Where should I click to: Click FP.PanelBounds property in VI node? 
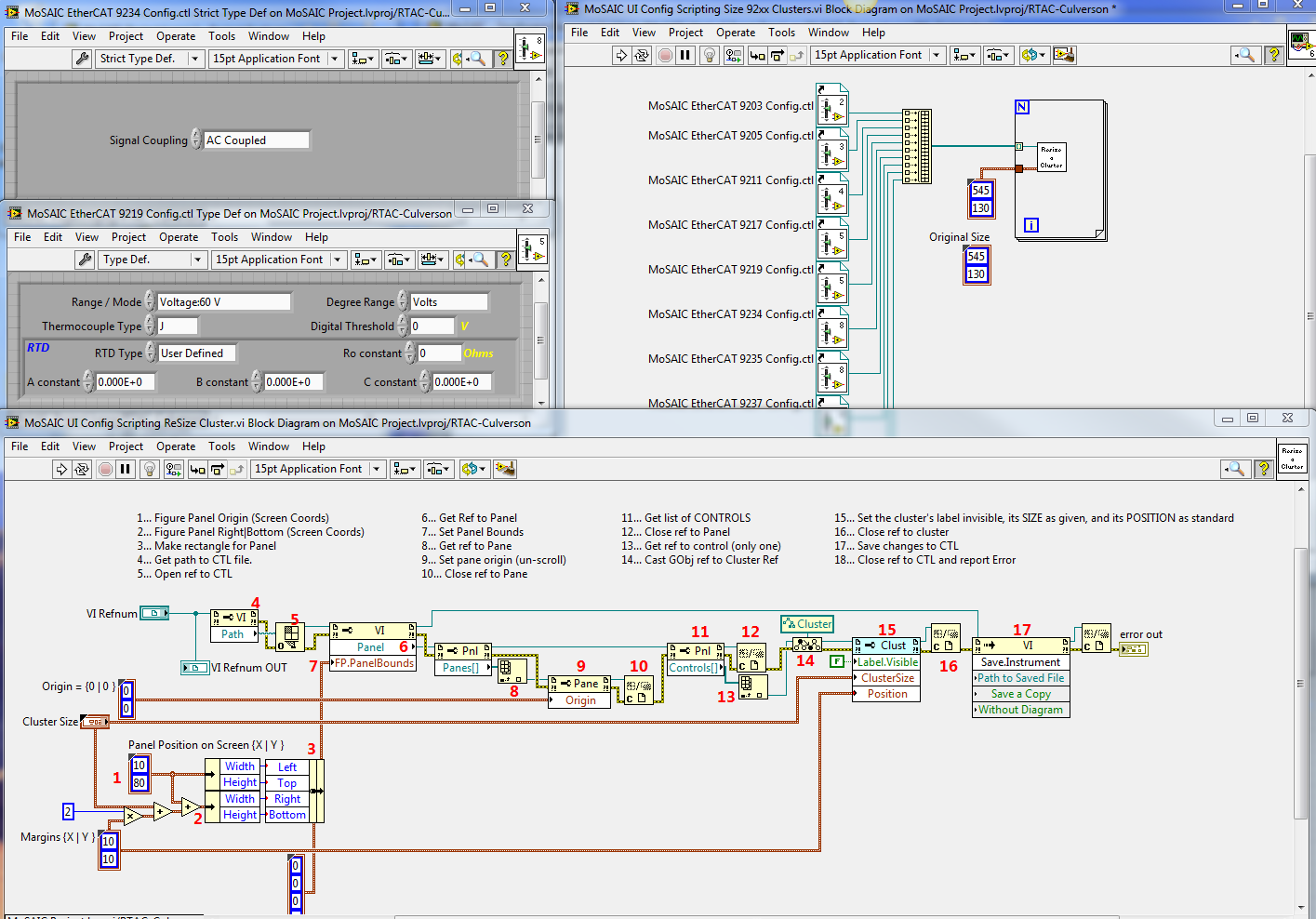(374, 663)
